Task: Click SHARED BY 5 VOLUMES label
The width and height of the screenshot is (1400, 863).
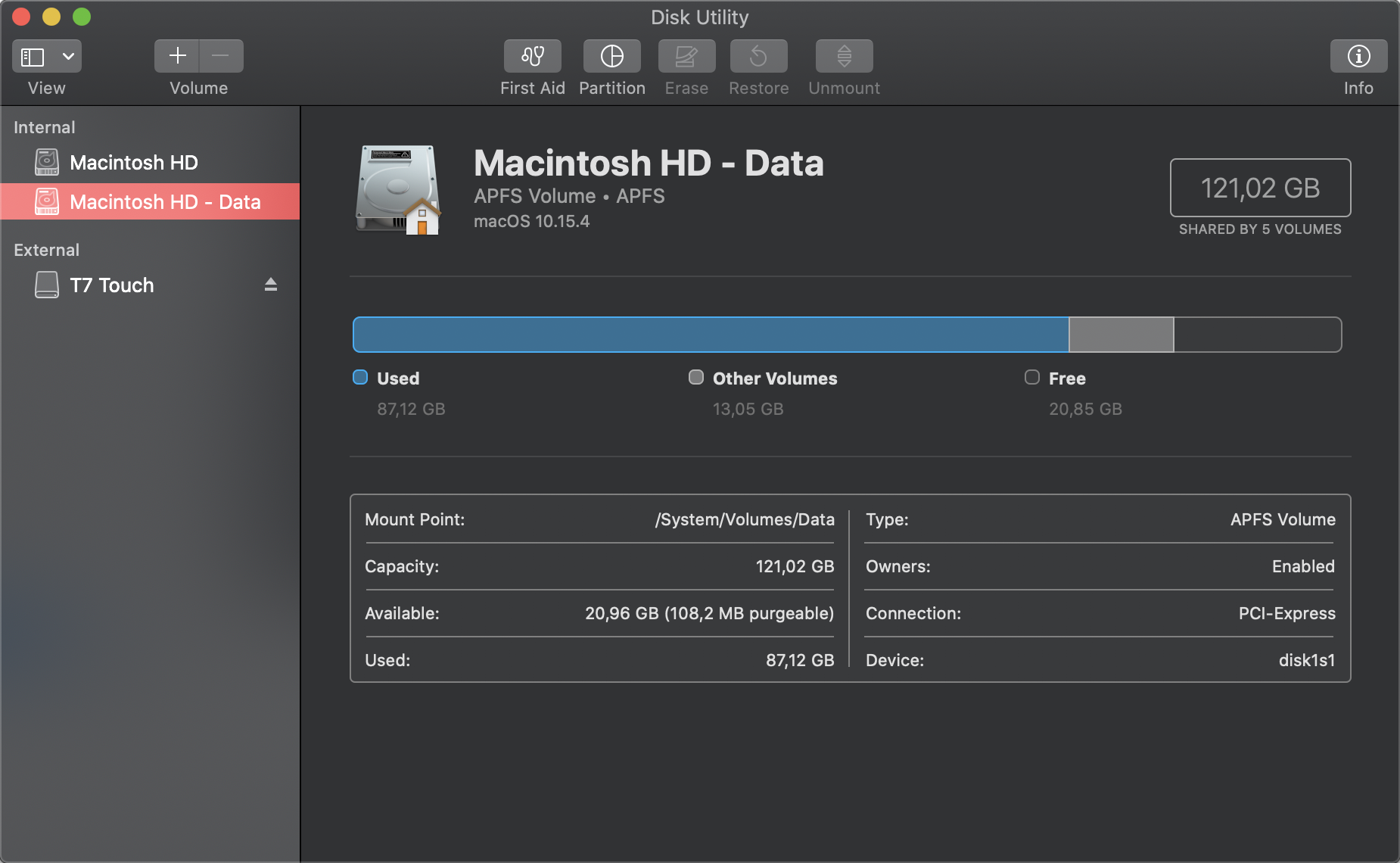Action: point(1260,229)
